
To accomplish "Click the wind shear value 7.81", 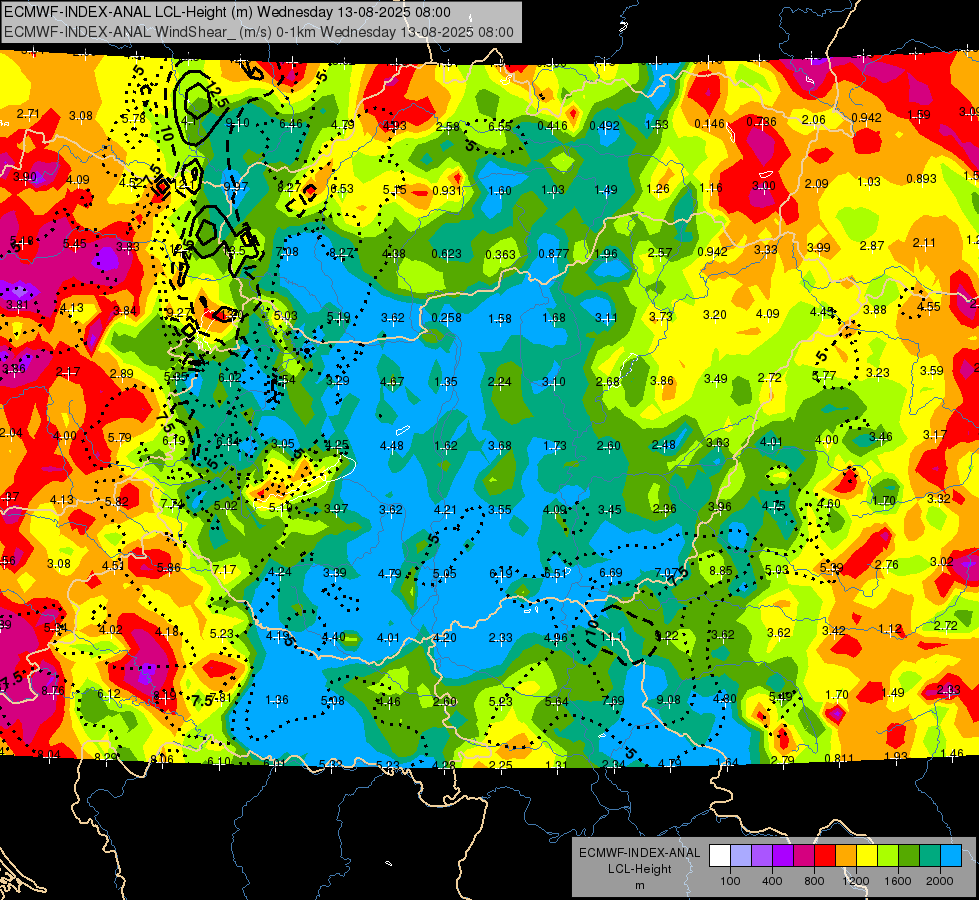I will (x=221, y=698).
